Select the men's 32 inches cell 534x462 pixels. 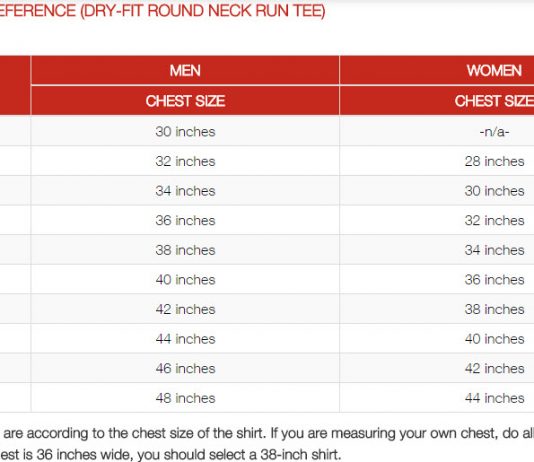click(x=185, y=161)
